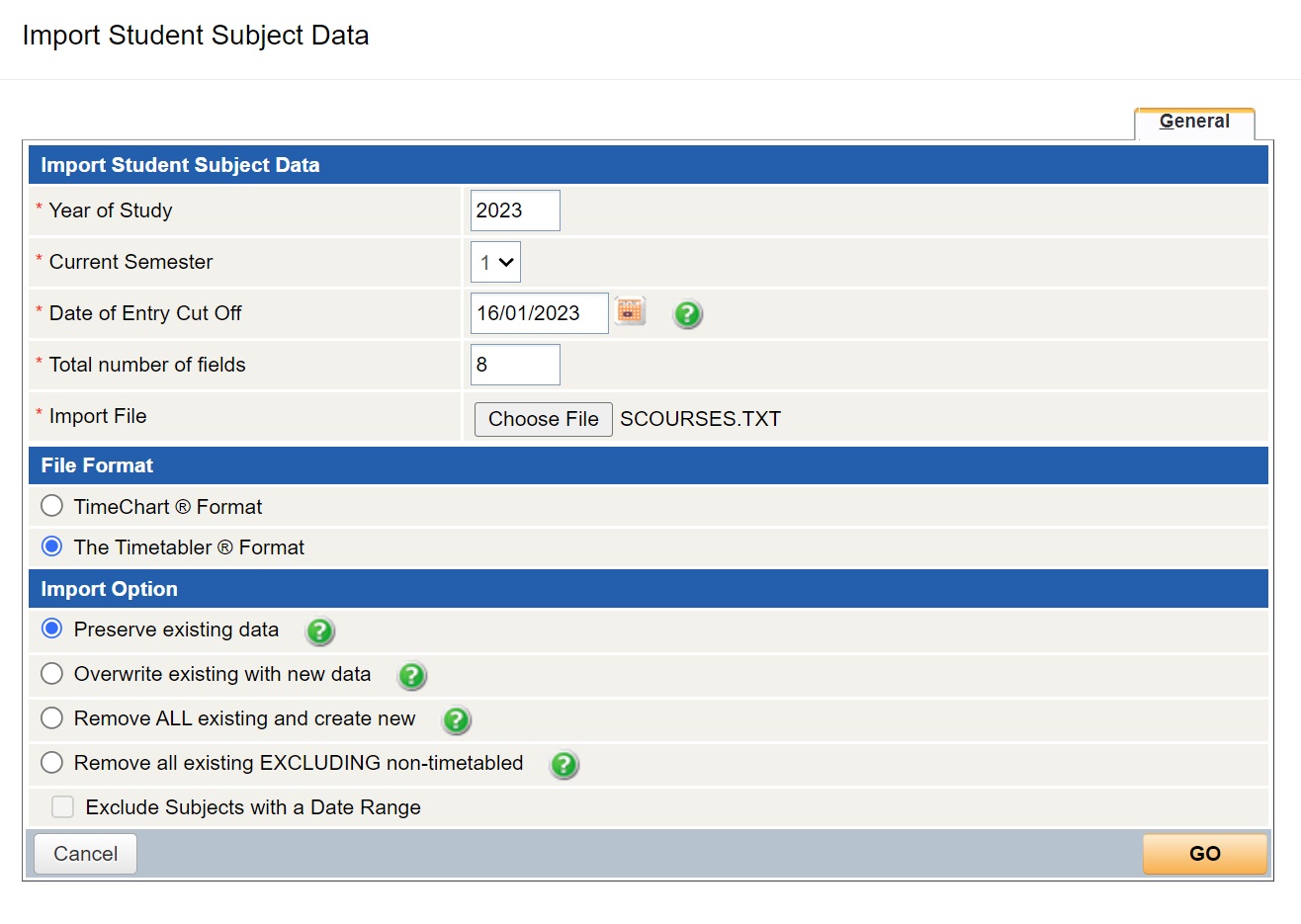Viewport: 1301px width, 924px height.
Task: Enable Exclude Subjects with a Date Range
Action: (x=63, y=806)
